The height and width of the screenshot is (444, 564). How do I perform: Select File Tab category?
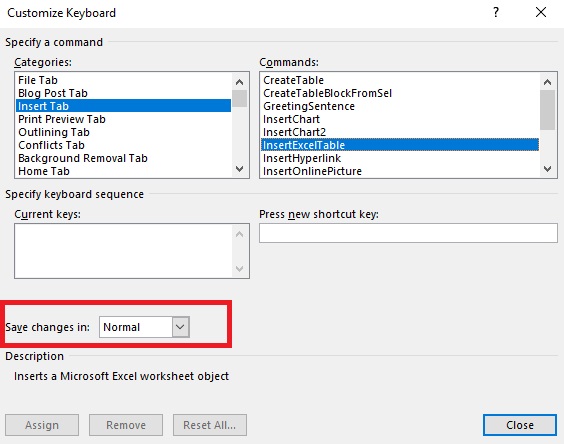point(124,80)
